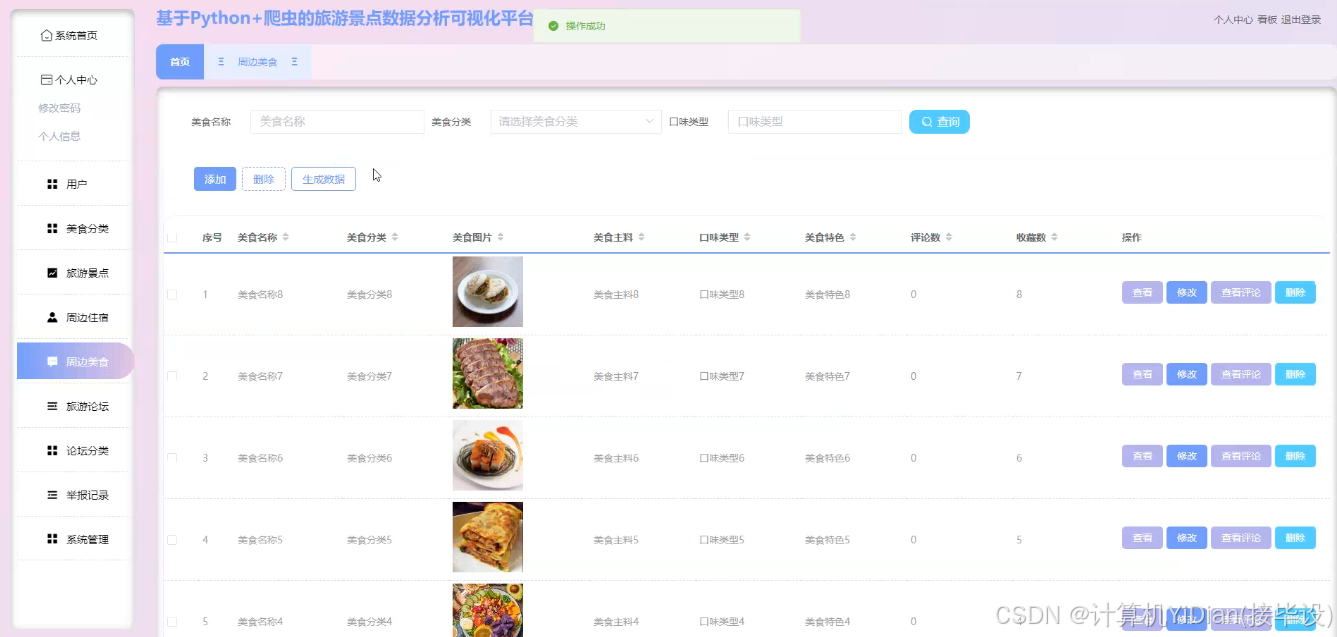Click the 口味类型 search input field
The image size is (1337, 637).
click(815, 121)
